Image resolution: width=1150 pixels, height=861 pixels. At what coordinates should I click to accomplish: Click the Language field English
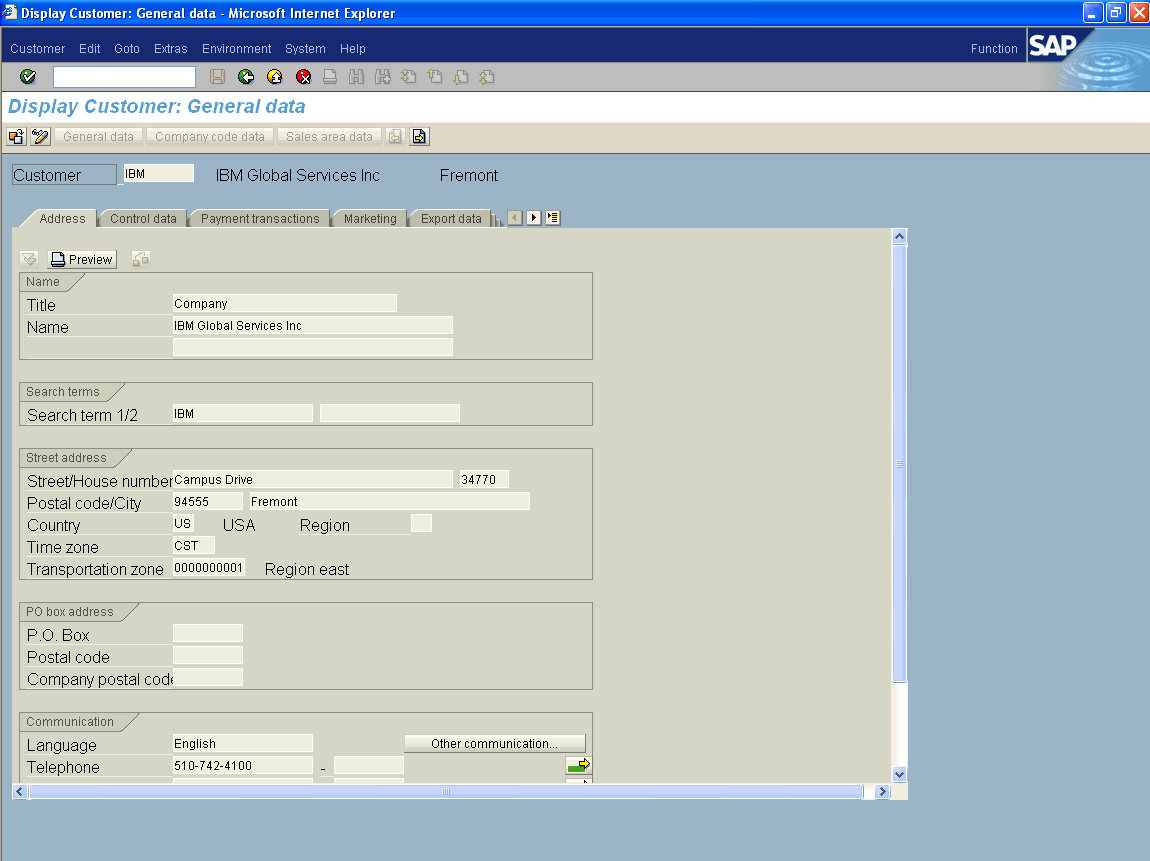(x=243, y=744)
